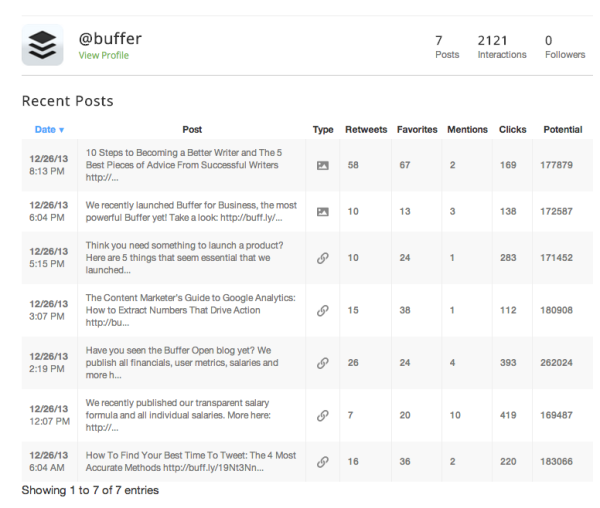
Task: Open the View Profile link
Action: 104,55
